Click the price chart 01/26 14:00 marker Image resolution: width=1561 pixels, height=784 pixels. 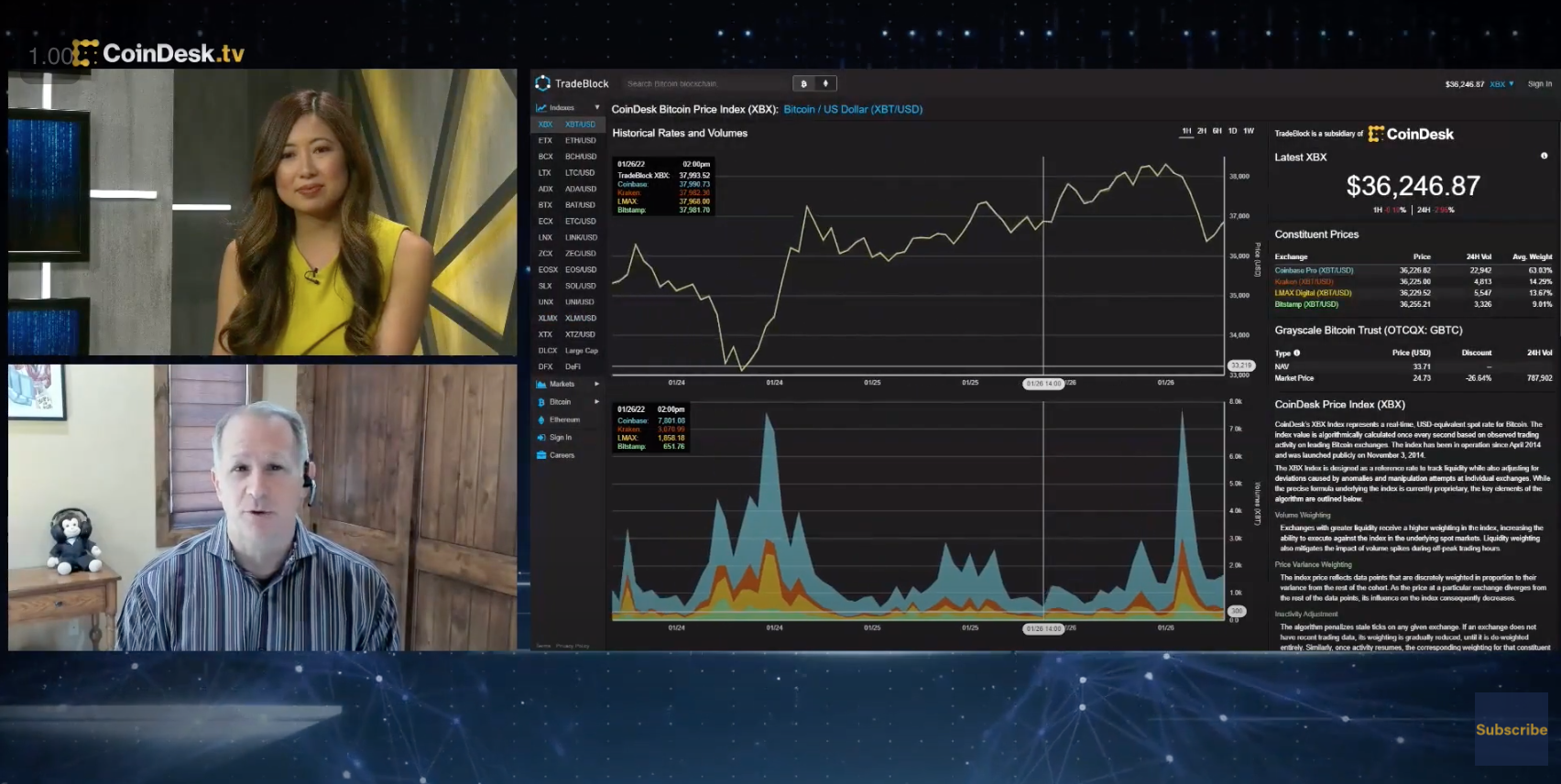pos(1043,384)
